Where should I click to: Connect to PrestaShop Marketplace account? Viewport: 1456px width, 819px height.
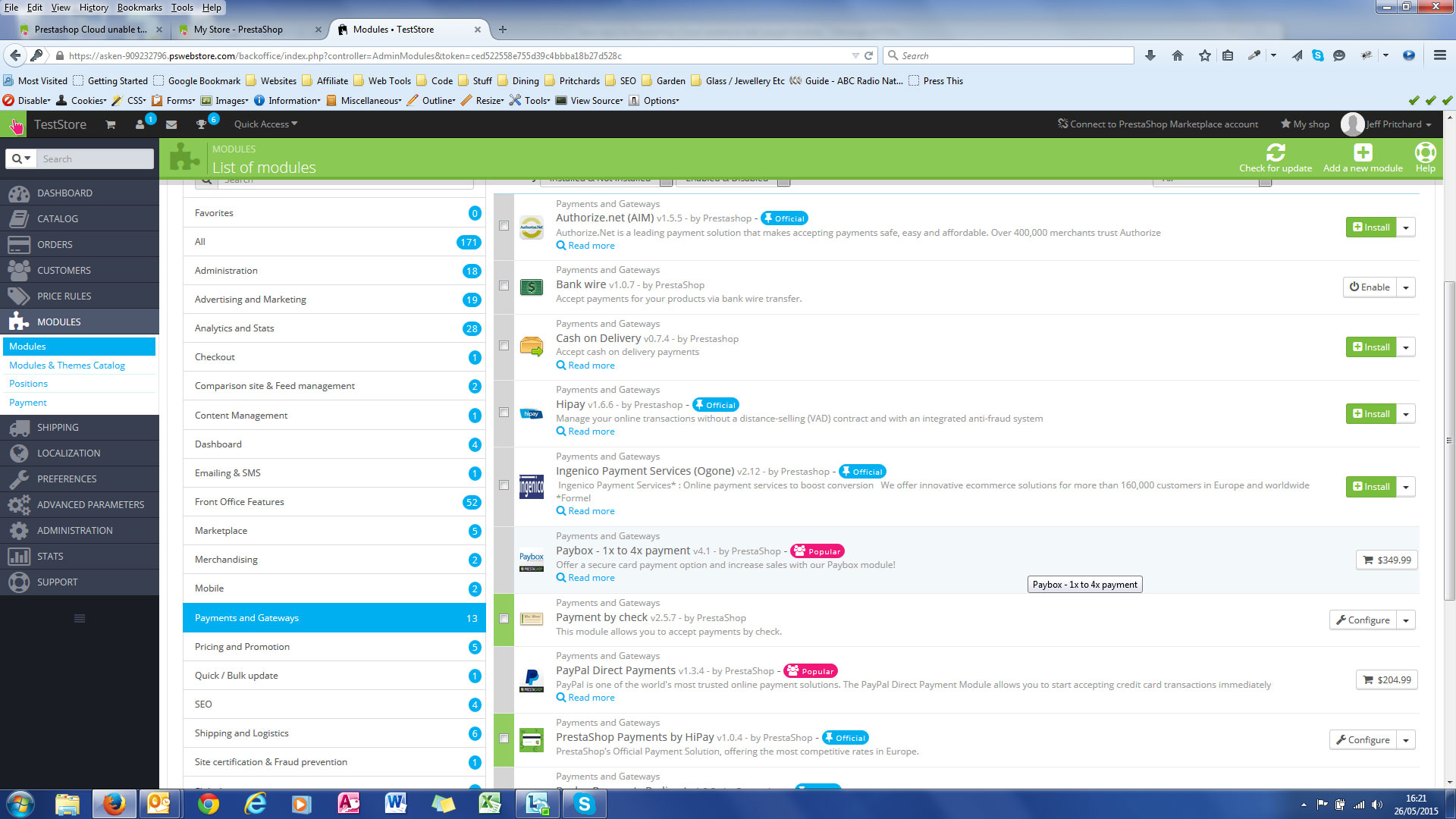1158,124
